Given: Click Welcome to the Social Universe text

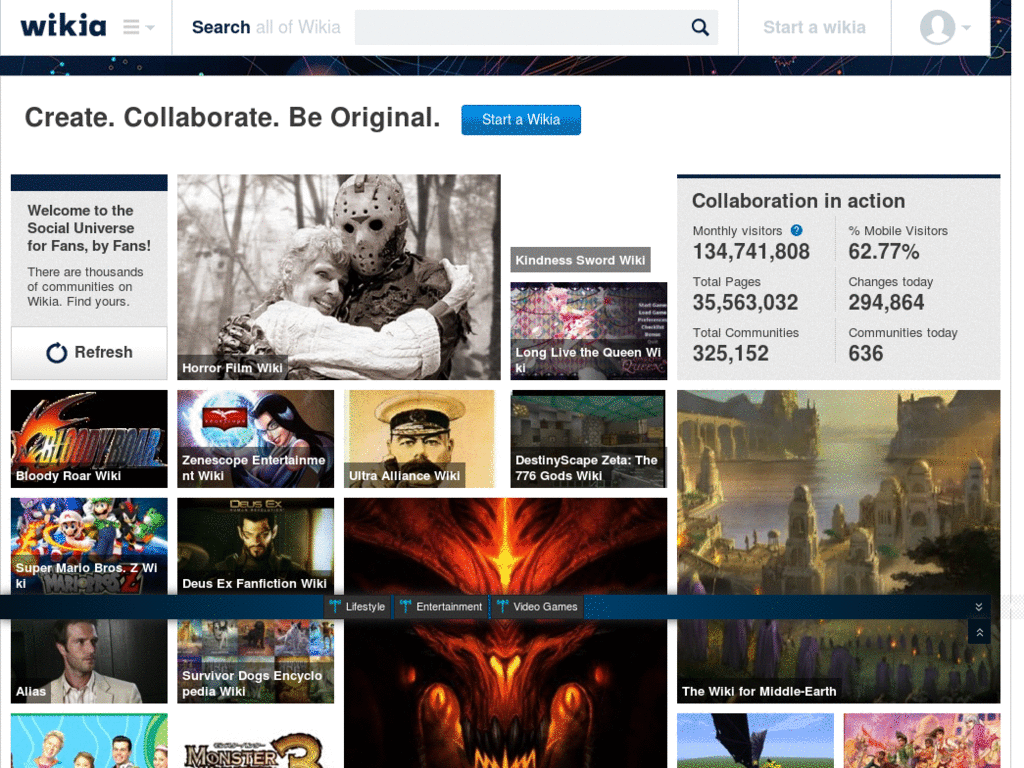Looking at the screenshot, I should coord(89,228).
